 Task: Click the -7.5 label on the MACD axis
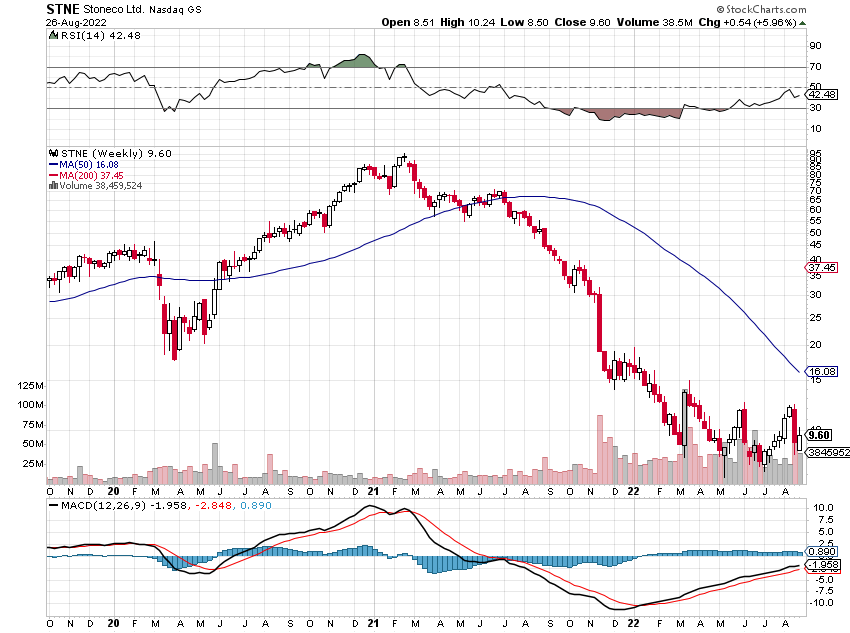823,591
